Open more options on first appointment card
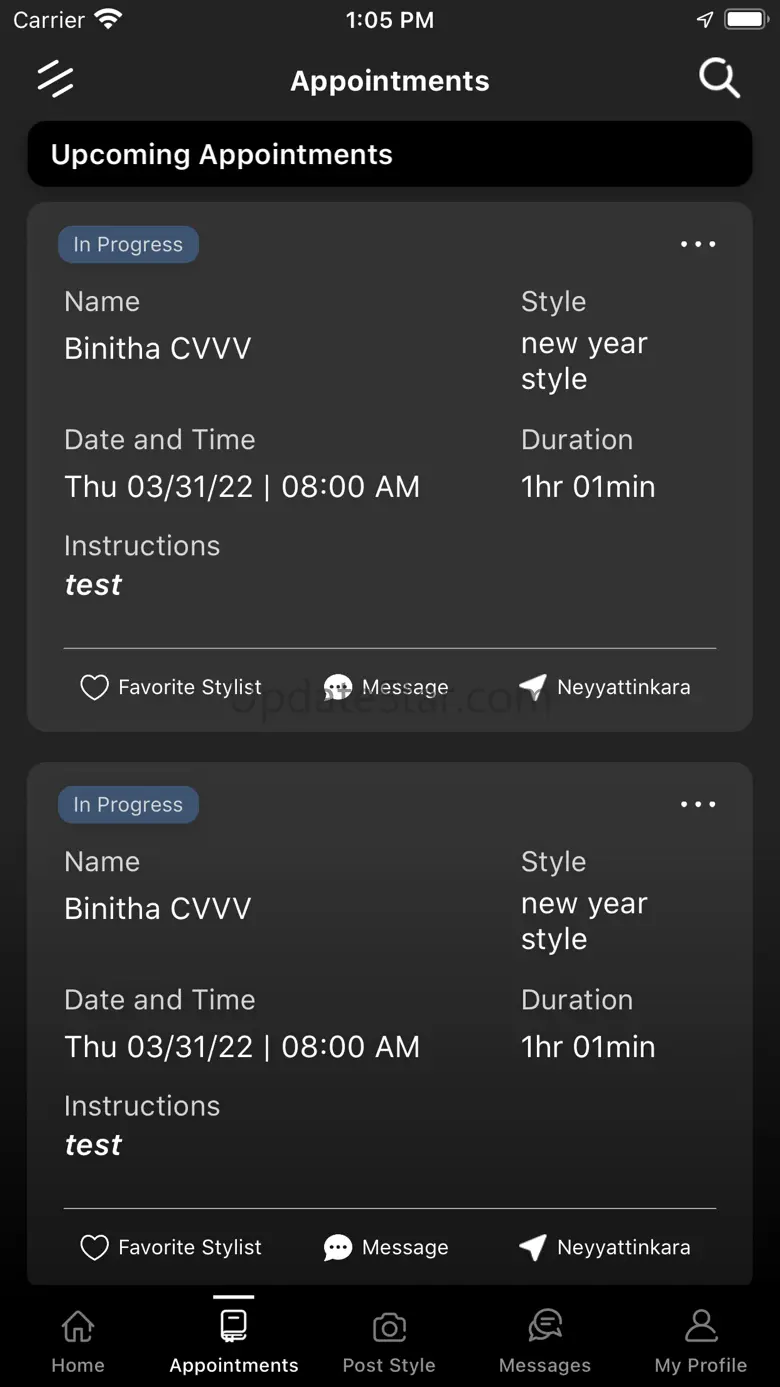The height and width of the screenshot is (1387, 780). tap(698, 244)
